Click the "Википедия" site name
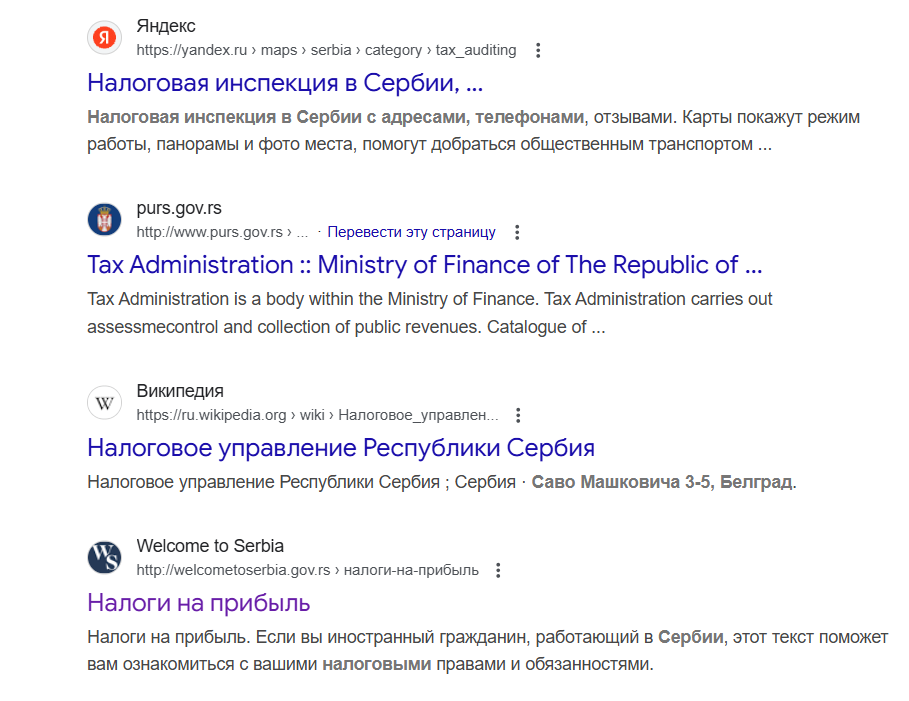The height and width of the screenshot is (701, 909). tap(180, 391)
